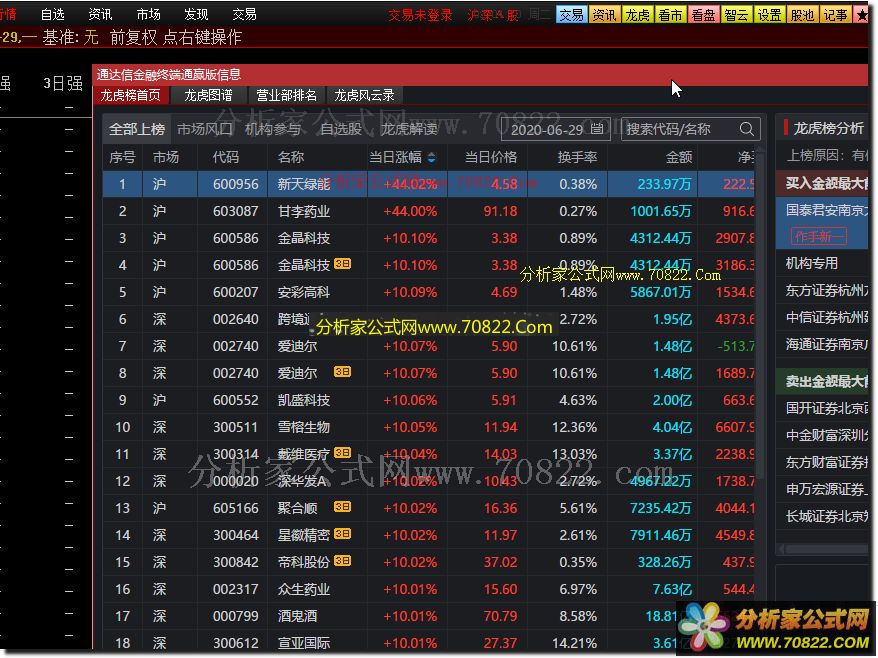Switch to 龙虎图谱 tab
This screenshot has height=658, width=878.
click(208, 95)
